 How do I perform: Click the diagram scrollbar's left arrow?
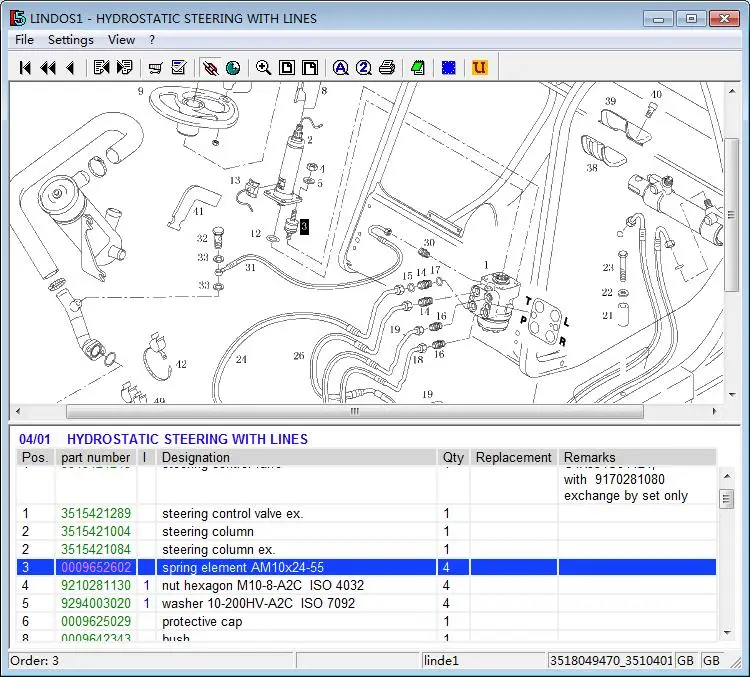click(x=18, y=411)
